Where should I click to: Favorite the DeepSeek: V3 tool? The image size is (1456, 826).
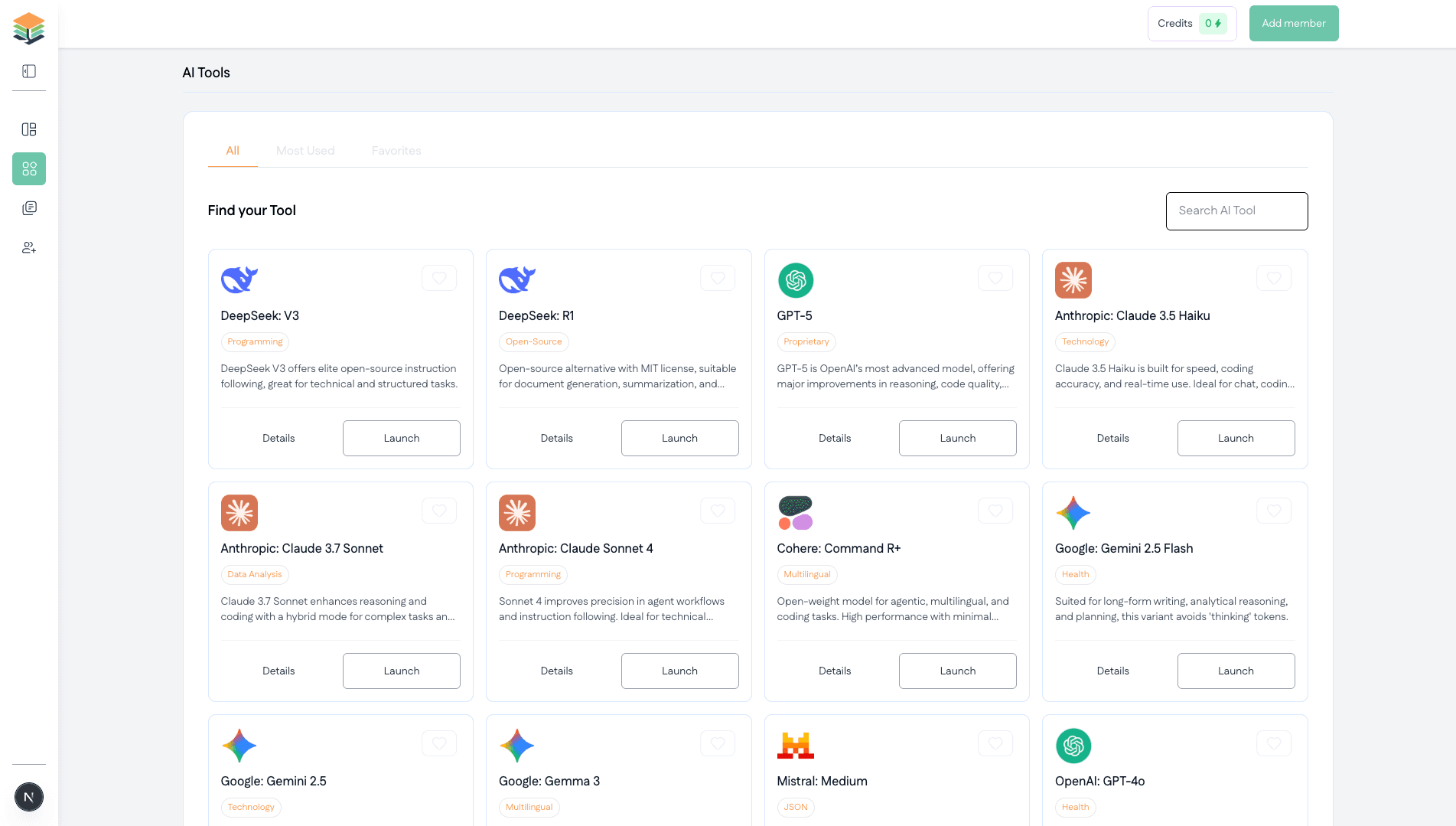coord(439,278)
